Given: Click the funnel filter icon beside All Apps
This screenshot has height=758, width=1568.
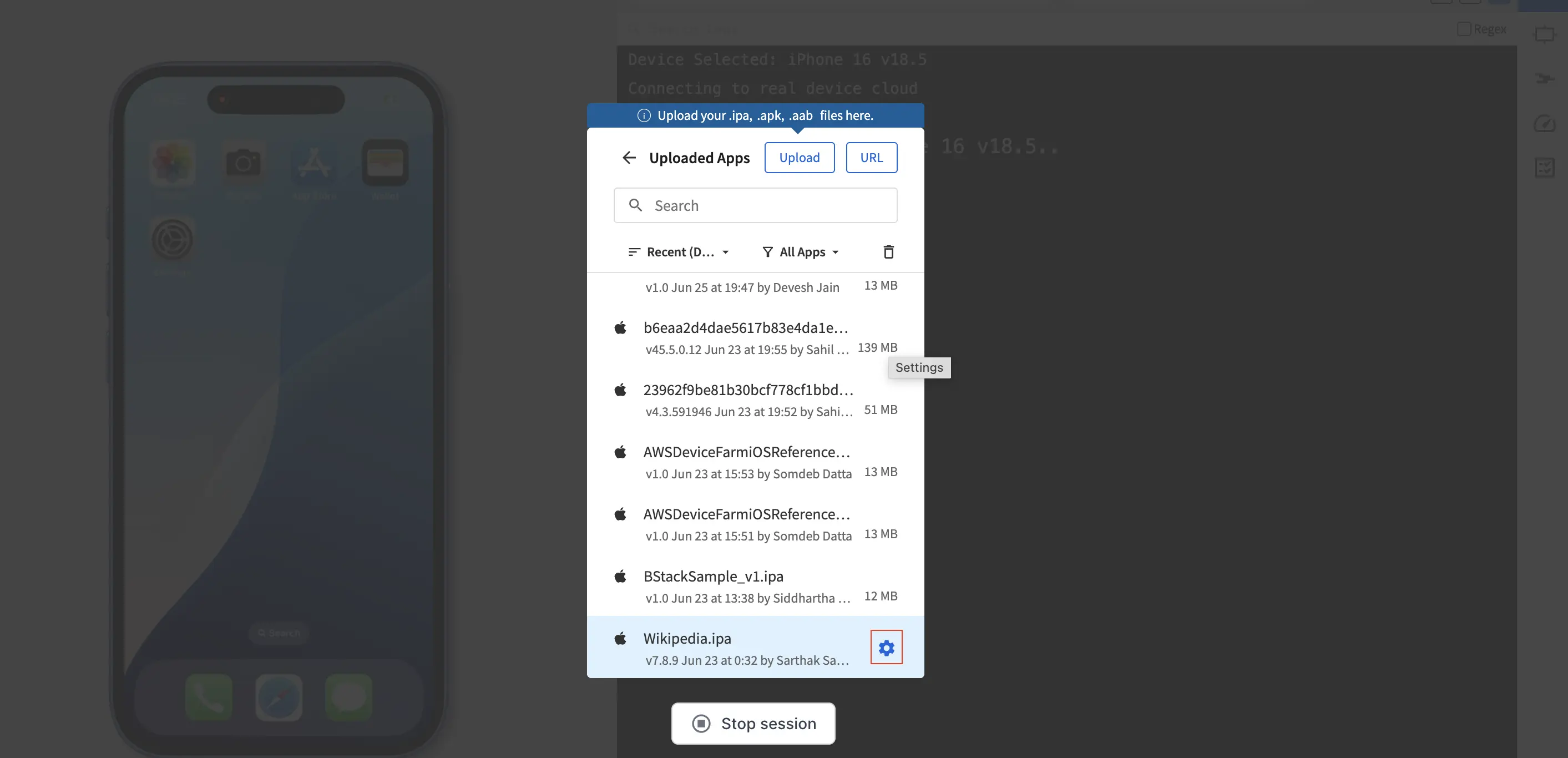Looking at the screenshot, I should click(767, 252).
